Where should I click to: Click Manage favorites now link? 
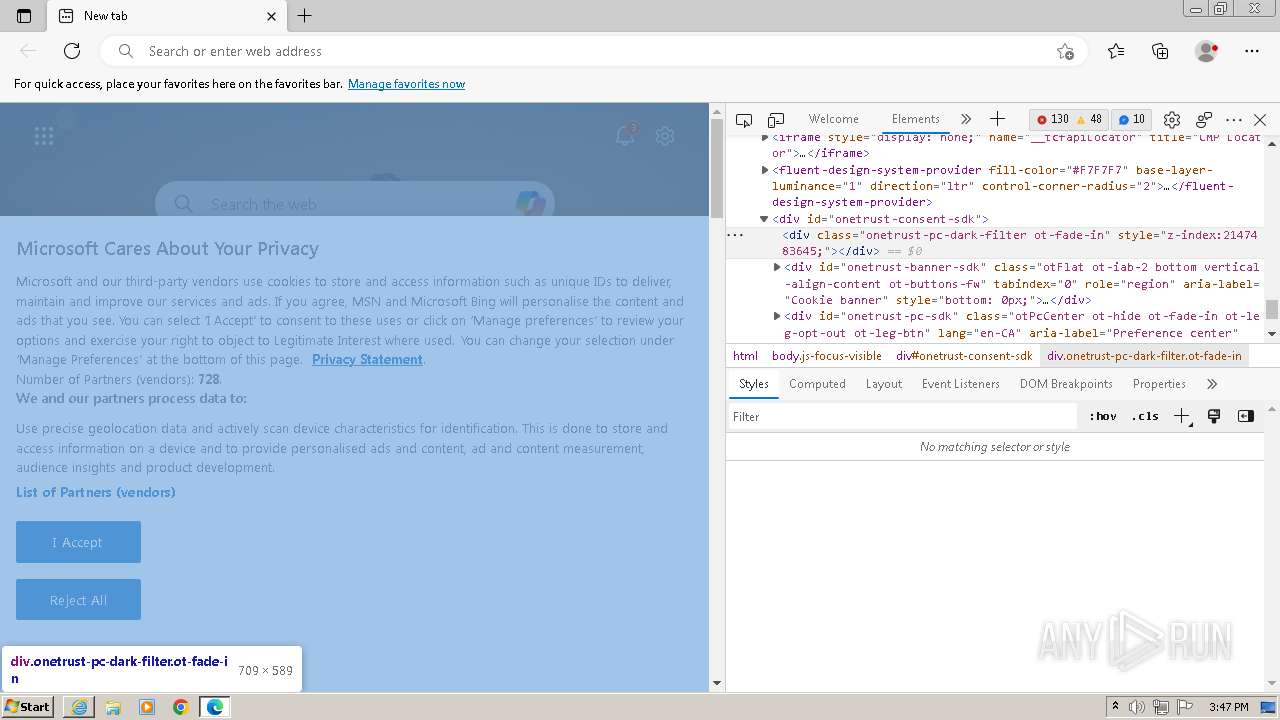click(x=406, y=84)
